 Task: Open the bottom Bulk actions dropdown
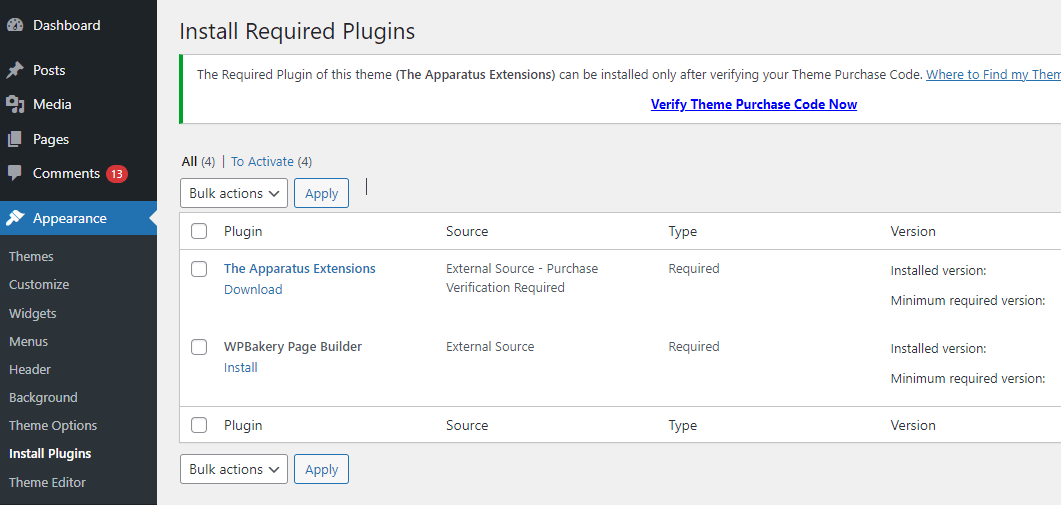234,469
